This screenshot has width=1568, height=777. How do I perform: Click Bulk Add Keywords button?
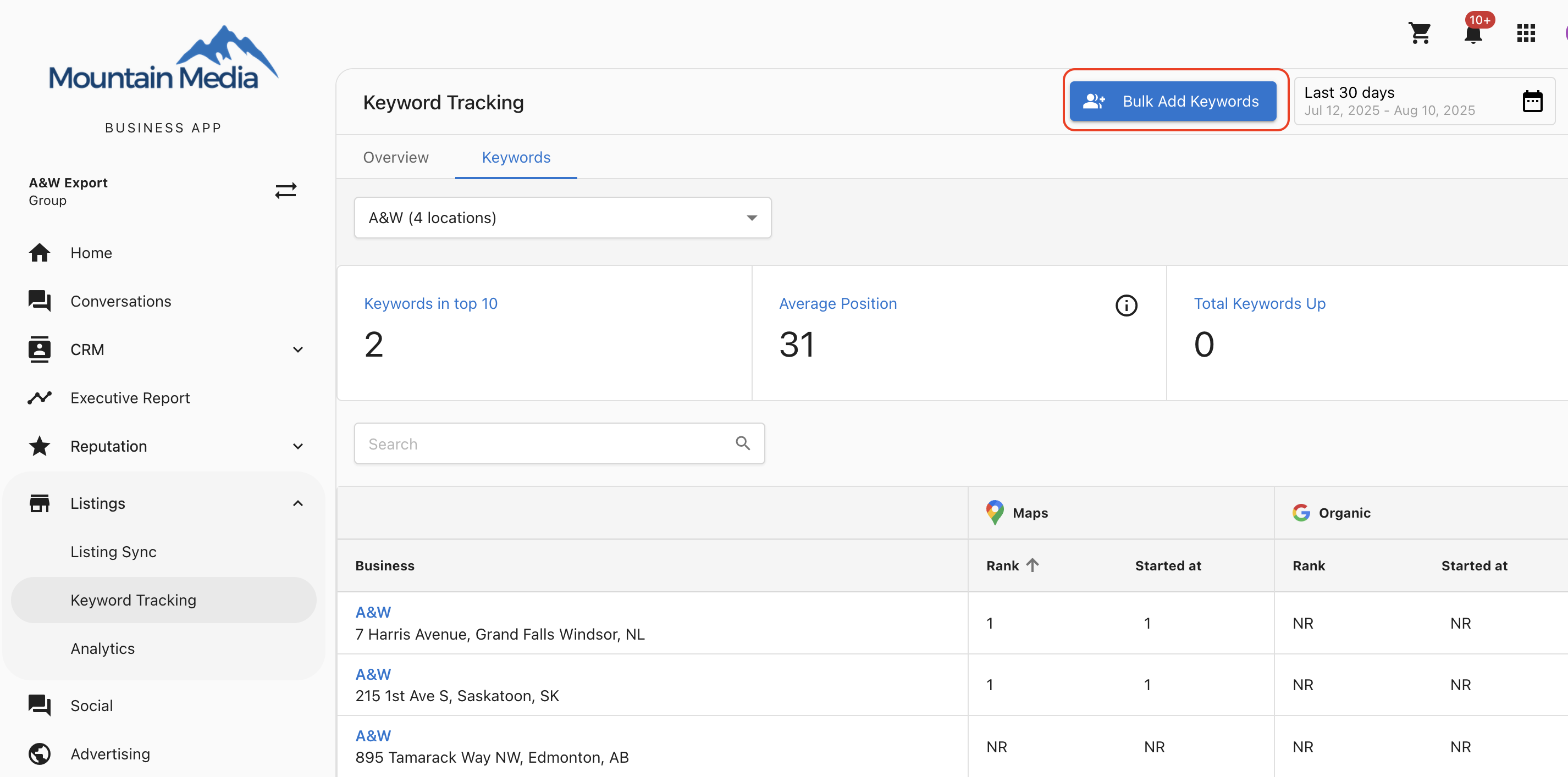1172,101
